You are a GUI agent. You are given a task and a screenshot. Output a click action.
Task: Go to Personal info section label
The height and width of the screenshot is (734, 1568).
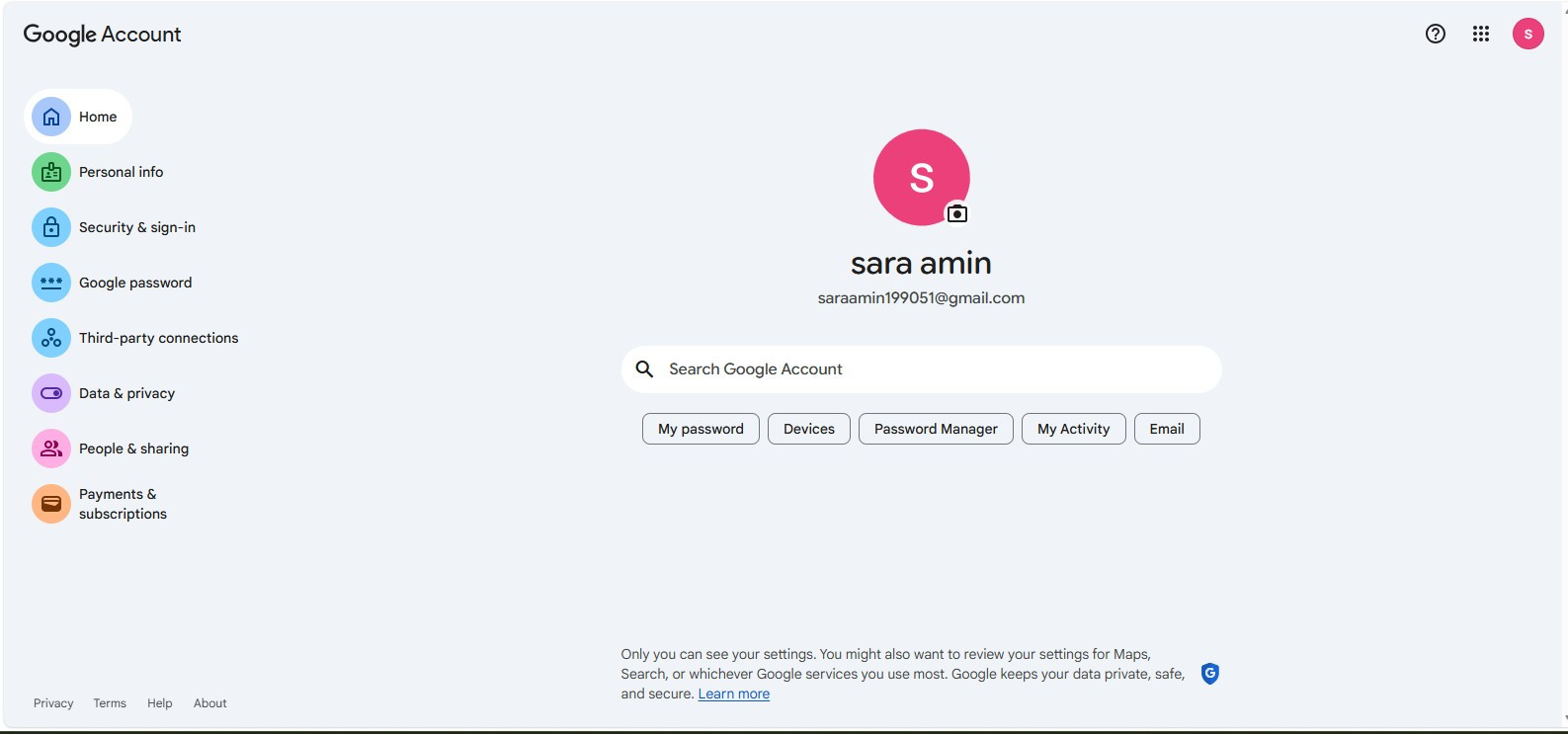122,172
